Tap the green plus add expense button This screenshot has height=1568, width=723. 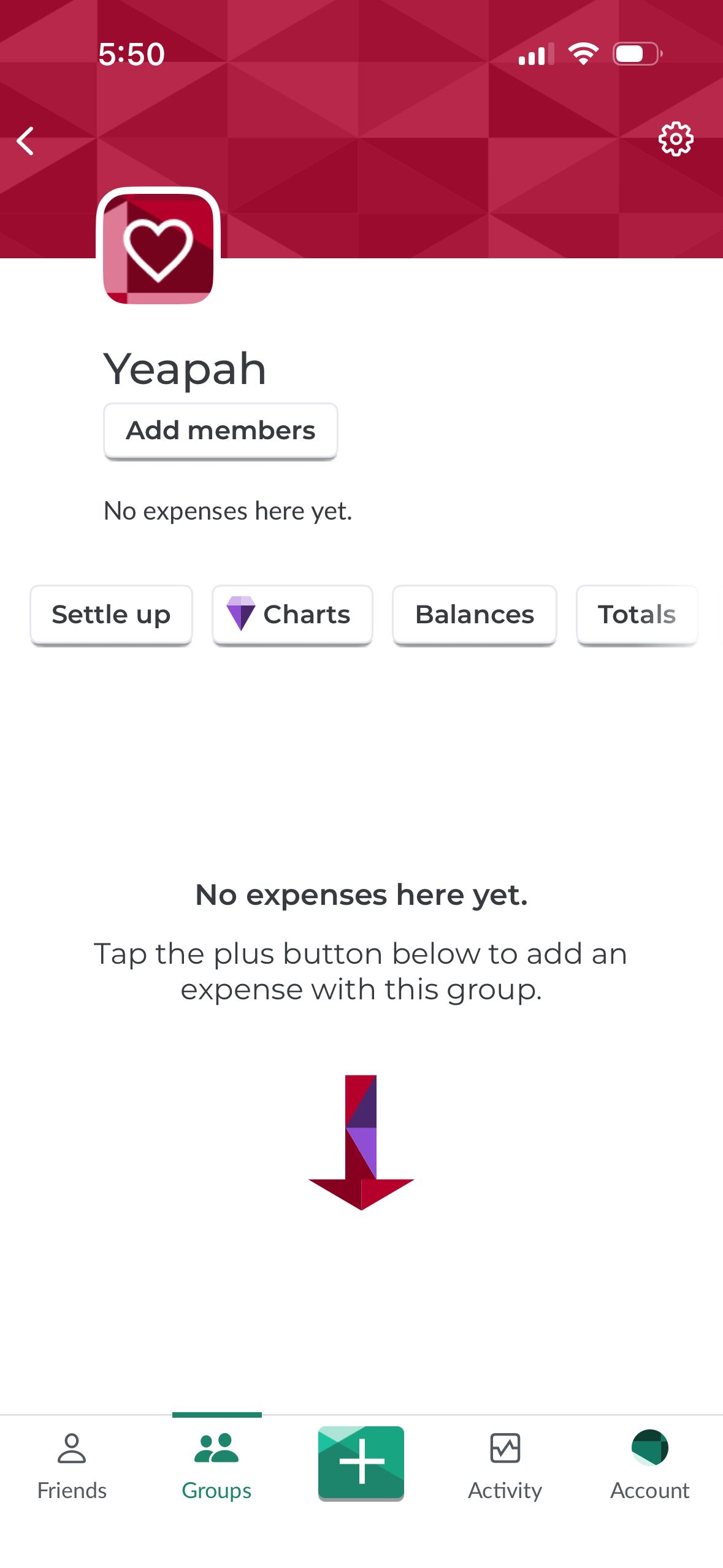pos(361,1462)
